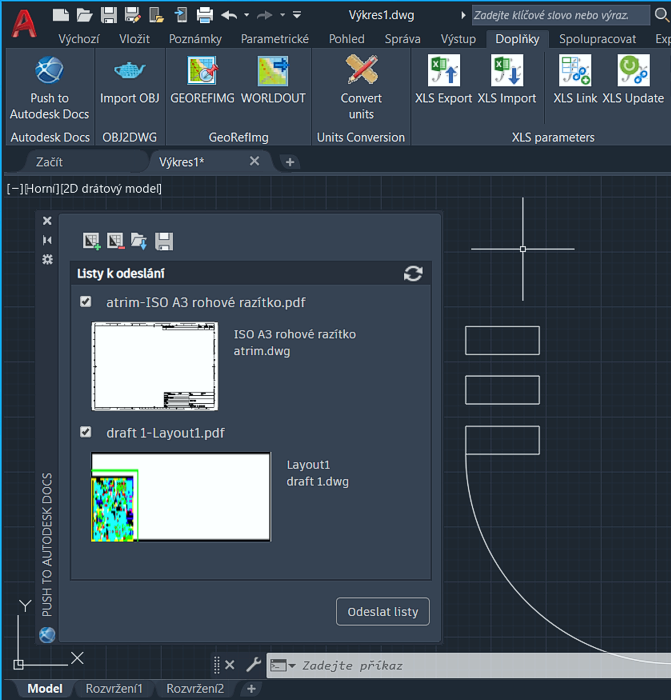Click the XLS Export icon
Viewport: 671px width, 700px height.
click(444, 71)
